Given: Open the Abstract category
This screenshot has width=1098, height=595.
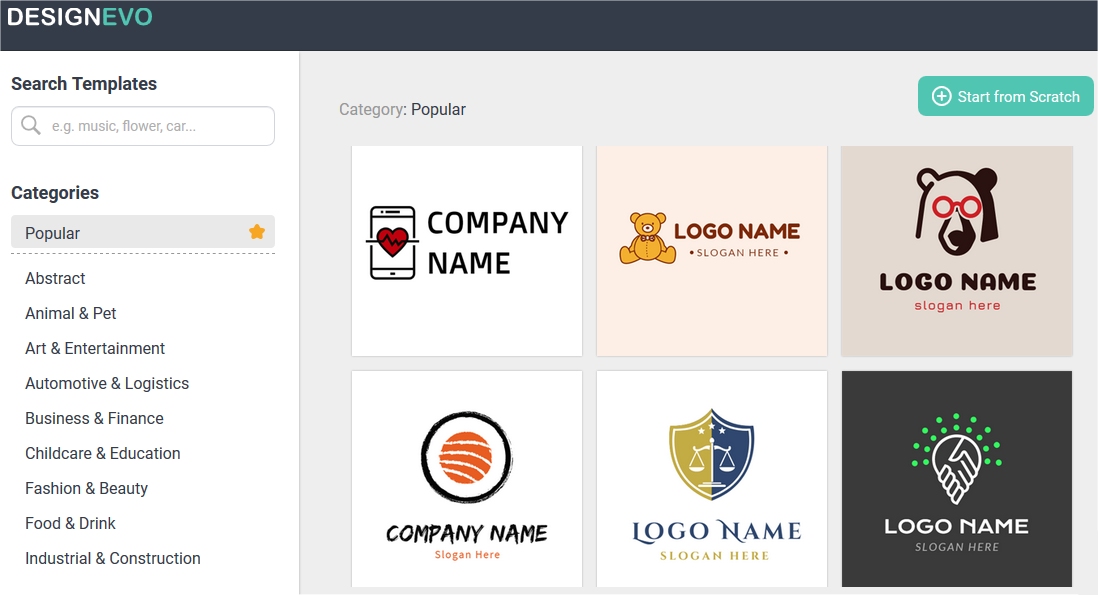Looking at the screenshot, I should click(55, 278).
